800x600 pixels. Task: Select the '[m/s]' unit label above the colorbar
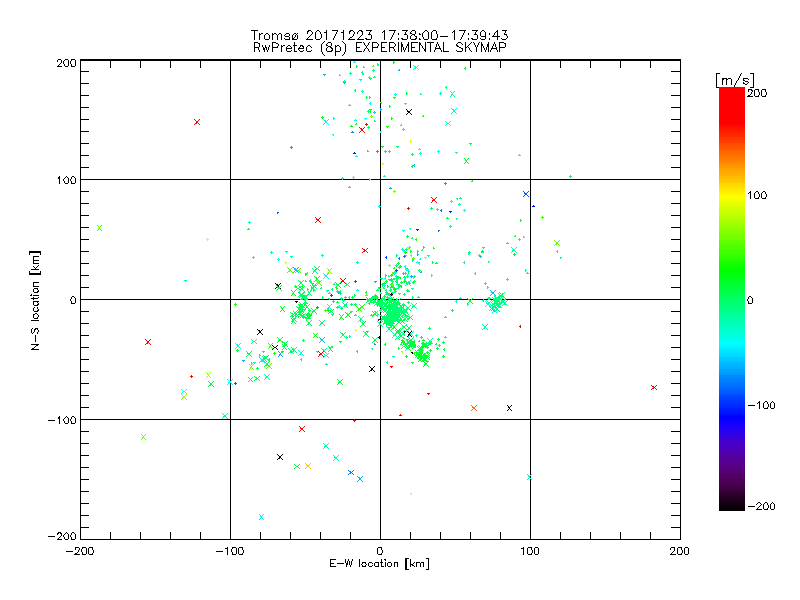735,80
